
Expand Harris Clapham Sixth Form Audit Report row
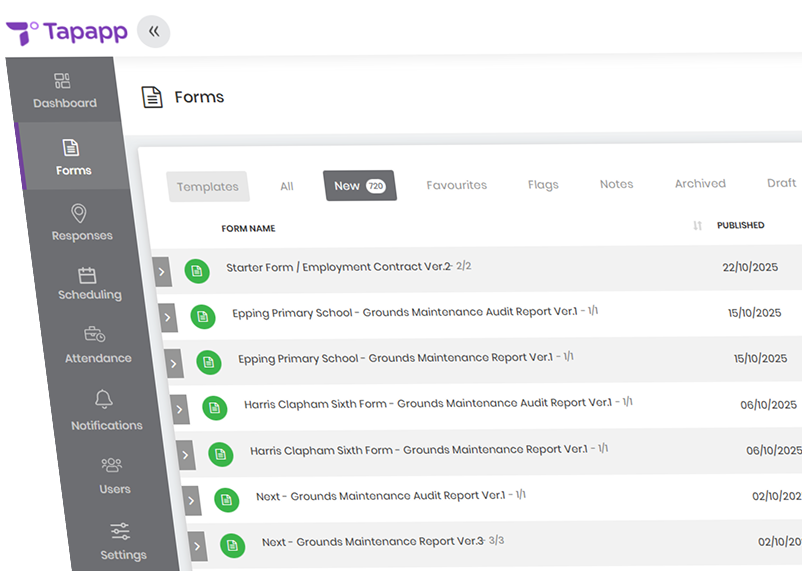(x=180, y=409)
